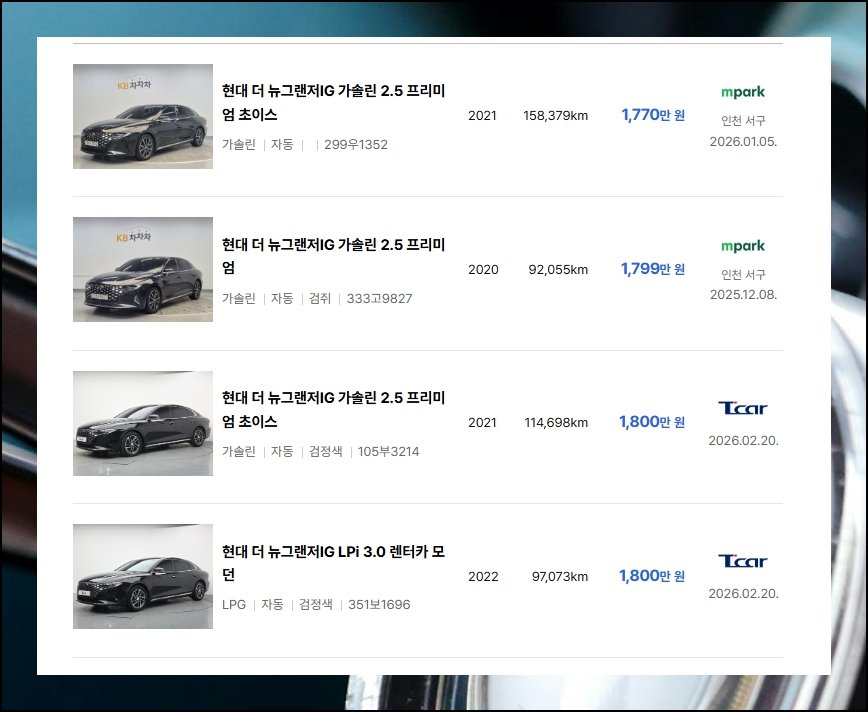Click mileage 158,379km
This screenshot has width=868, height=712.
click(x=556, y=116)
